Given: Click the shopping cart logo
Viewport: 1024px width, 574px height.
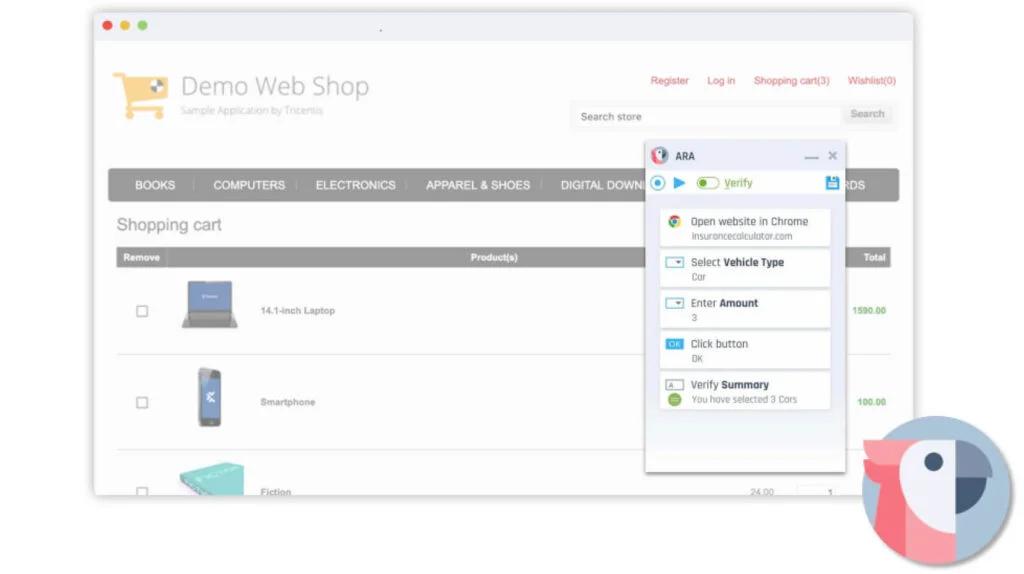Looking at the screenshot, I should tap(140, 95).
